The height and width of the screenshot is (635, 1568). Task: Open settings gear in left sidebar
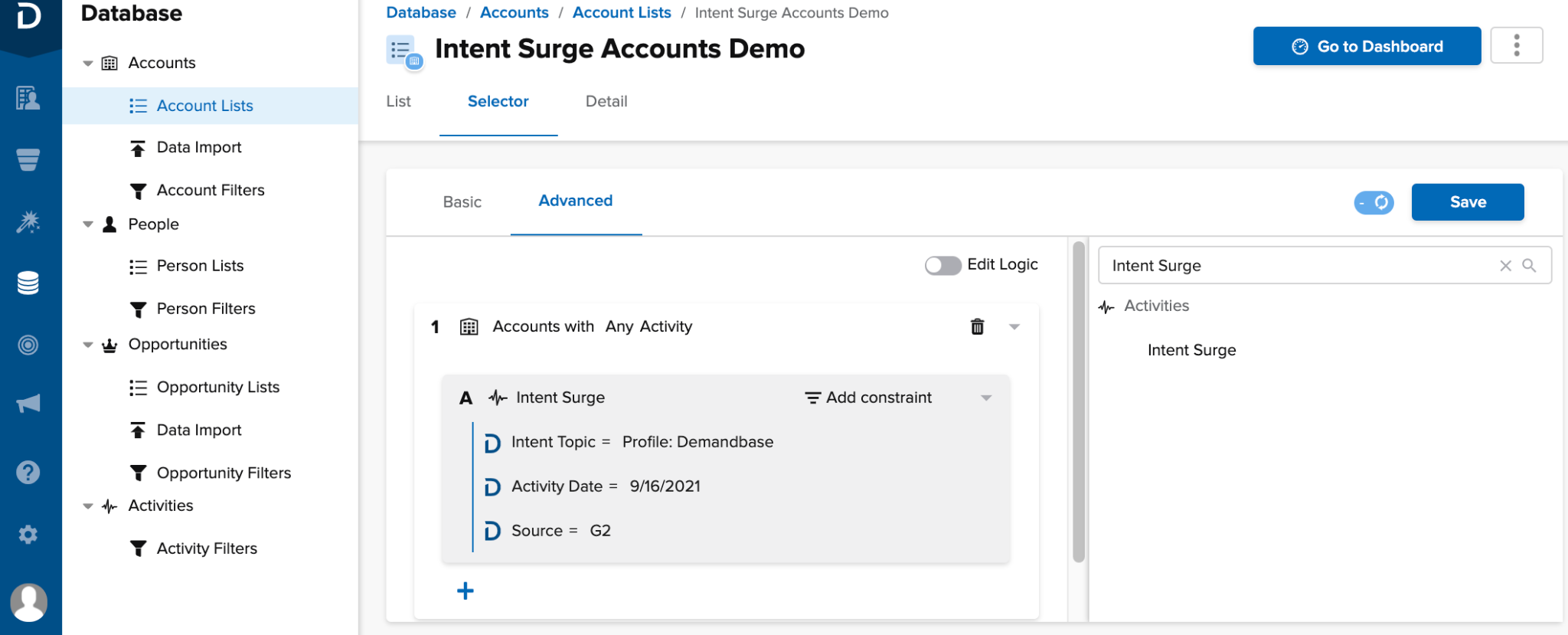click(28, 535)
